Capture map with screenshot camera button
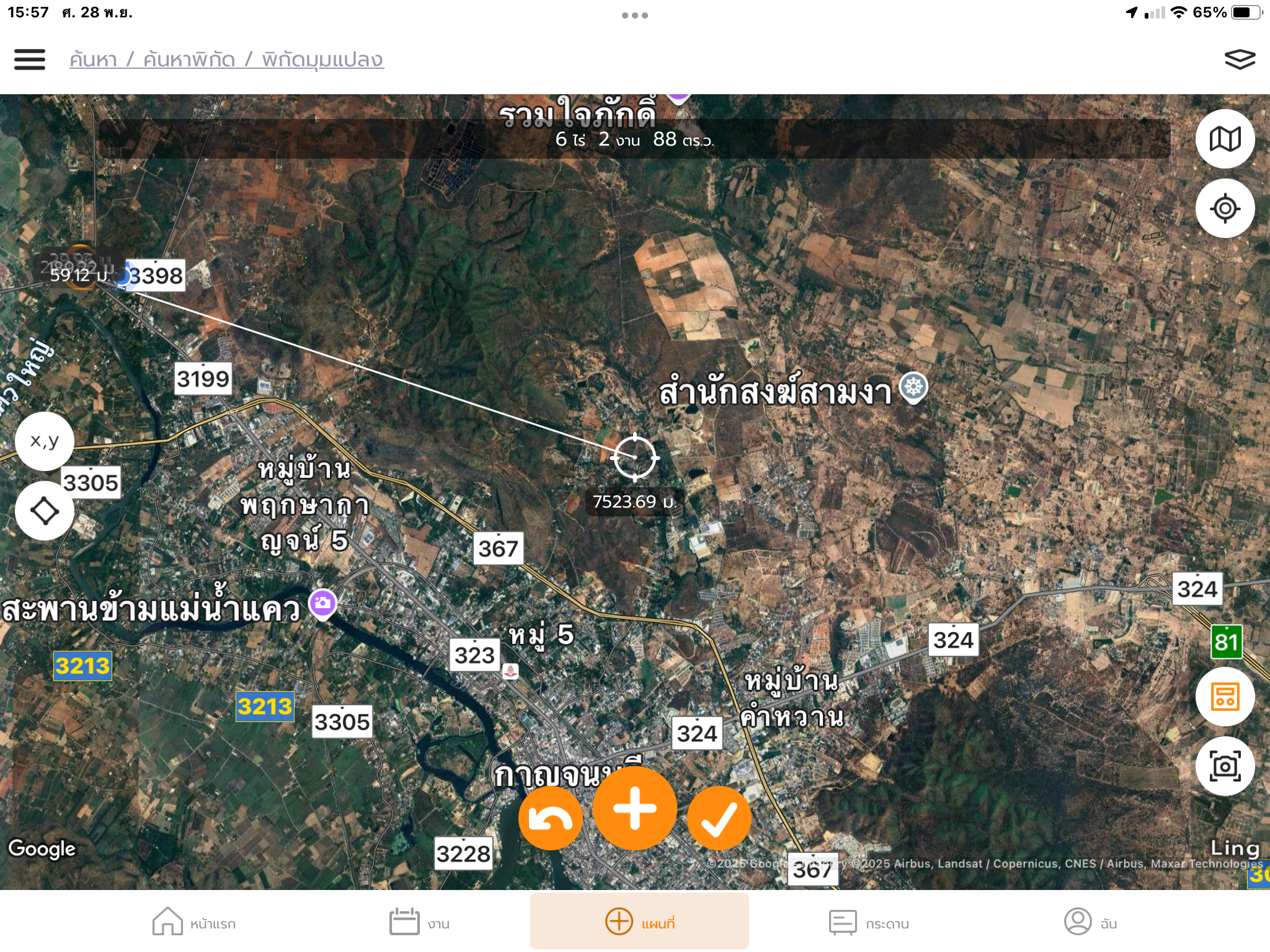 (x=1225, y=766)
